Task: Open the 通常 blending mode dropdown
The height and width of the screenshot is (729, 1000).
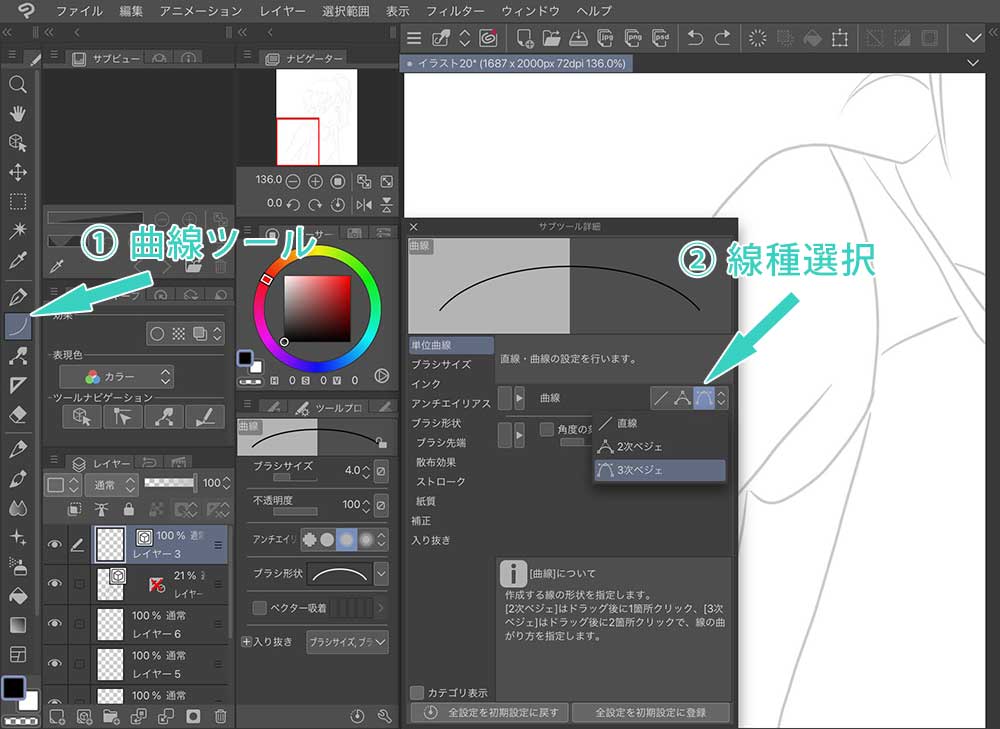Action: [110, 483]
